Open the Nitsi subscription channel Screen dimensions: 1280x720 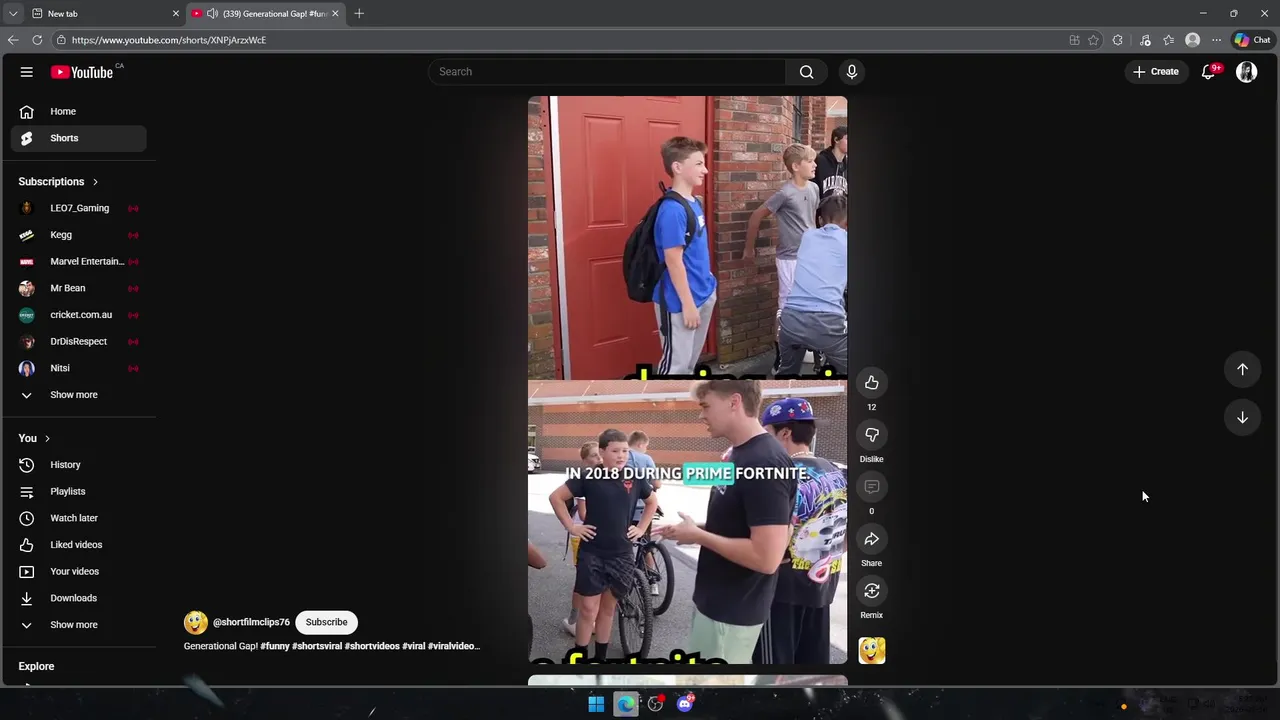78,368
